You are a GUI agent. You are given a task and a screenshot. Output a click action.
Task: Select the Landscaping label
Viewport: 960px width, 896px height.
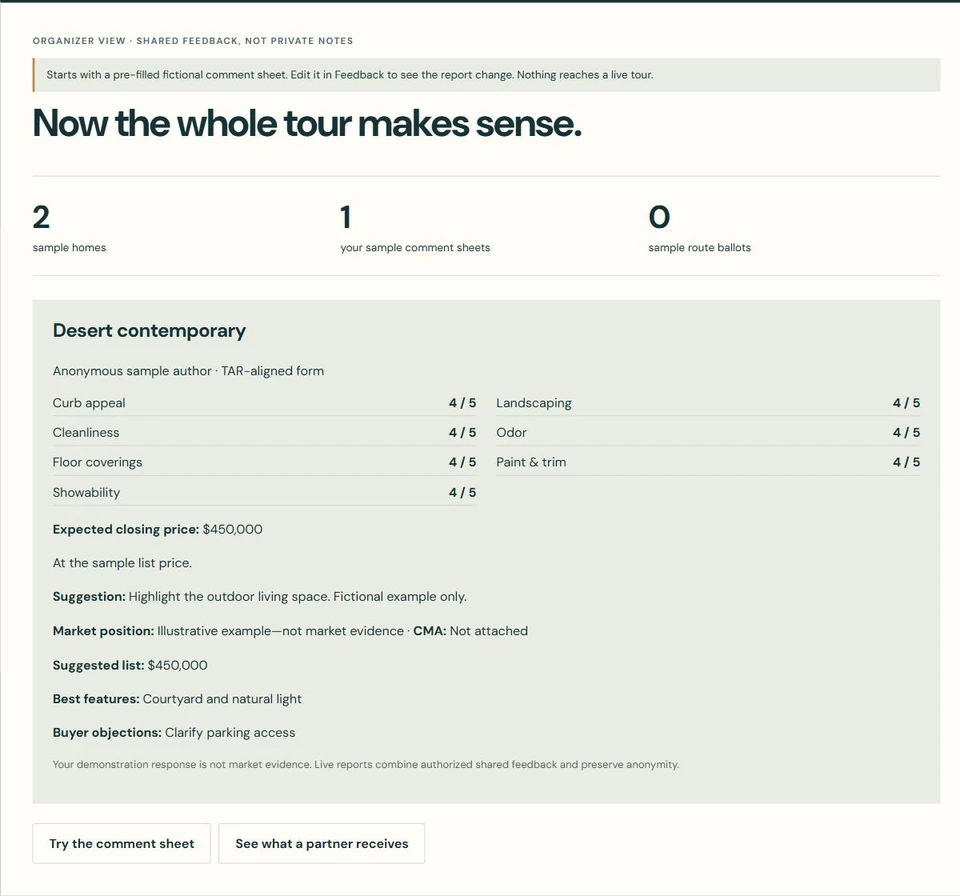pyautogui.click(x=534, y=403)
